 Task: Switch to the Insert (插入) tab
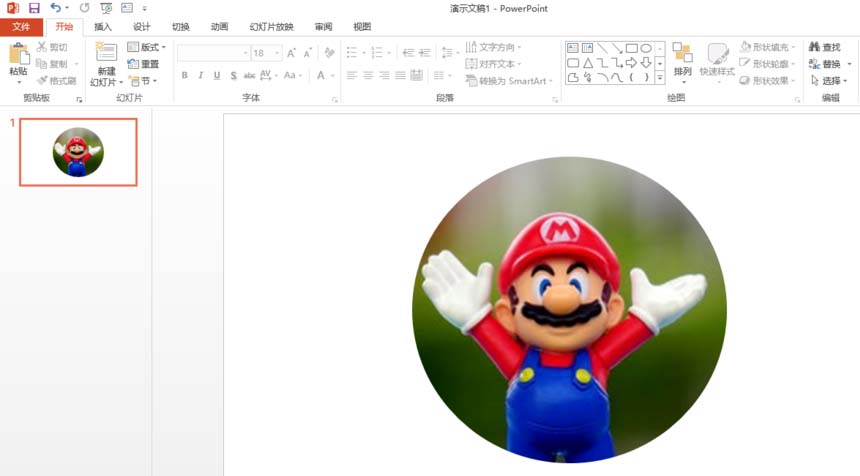(x=103, y=27)
